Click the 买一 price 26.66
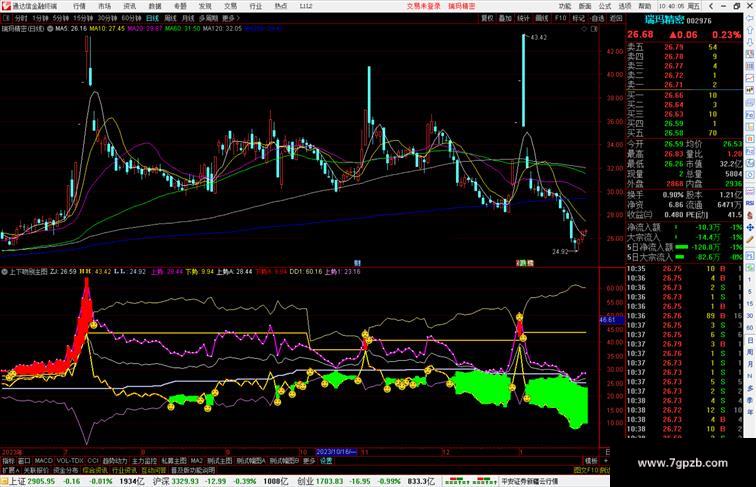 (674, 95)
